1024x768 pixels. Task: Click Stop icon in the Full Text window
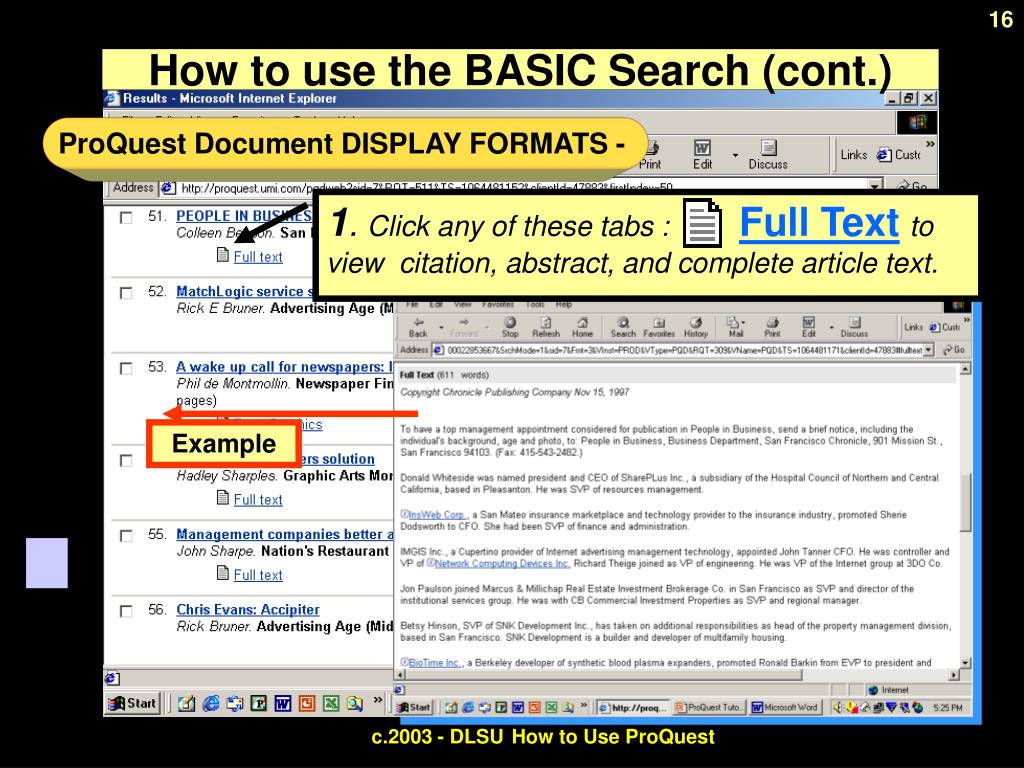[510, 327]
